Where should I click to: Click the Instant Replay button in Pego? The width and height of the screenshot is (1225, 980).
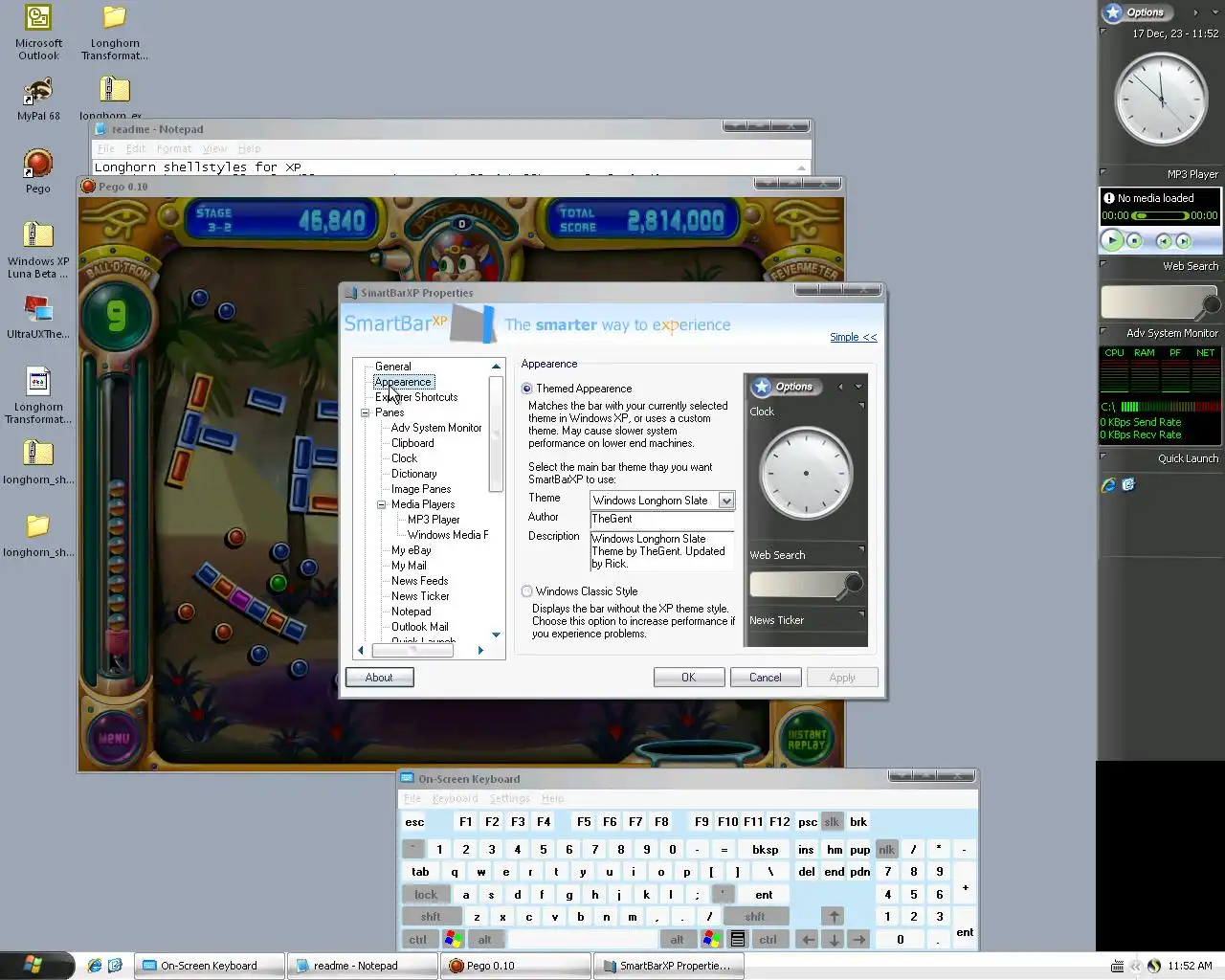pos(806,739)
